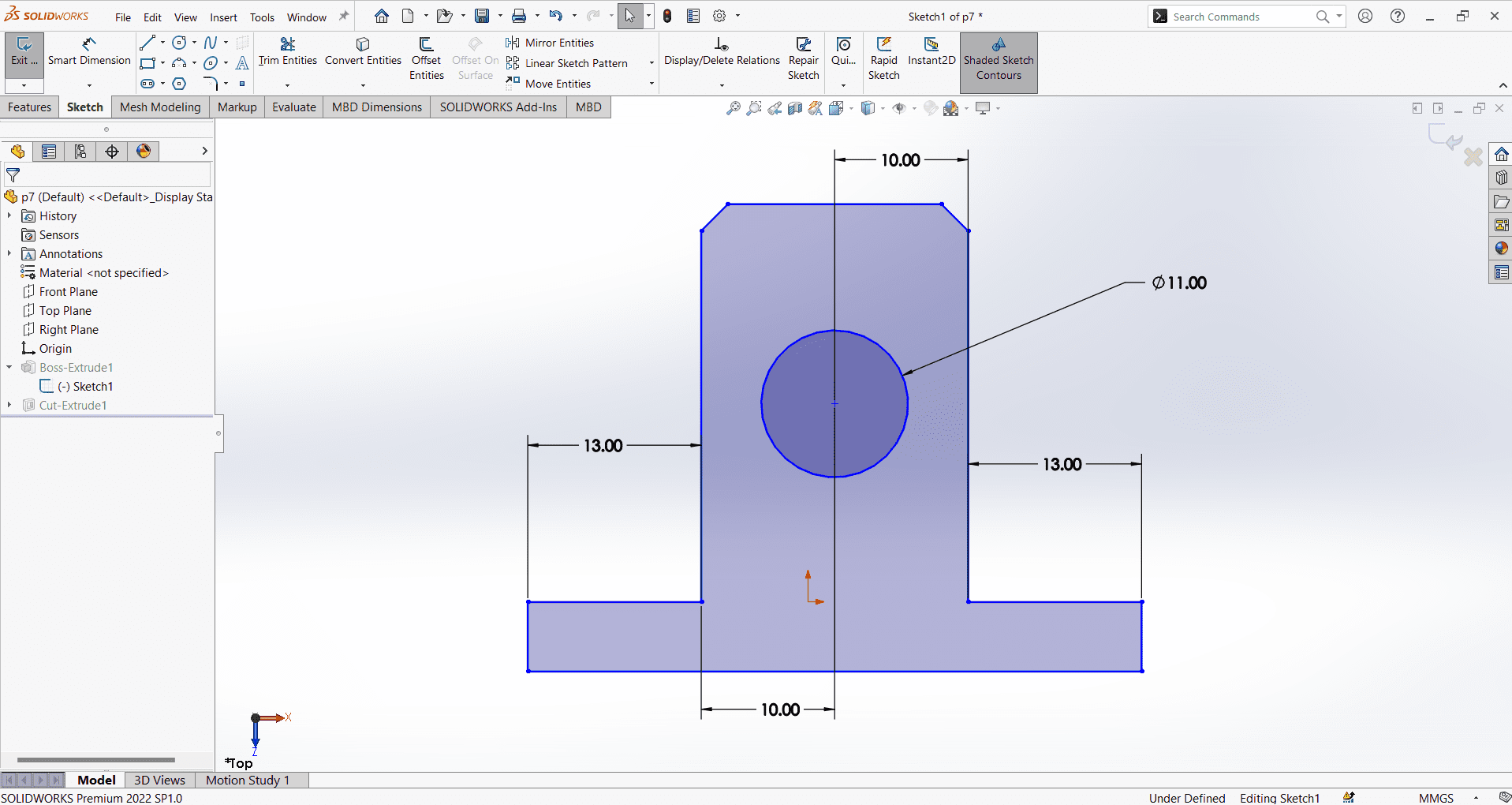Collapse the Boss-Extrude1 node
This screenshot has width=1512, height=805.
[9, 367]
